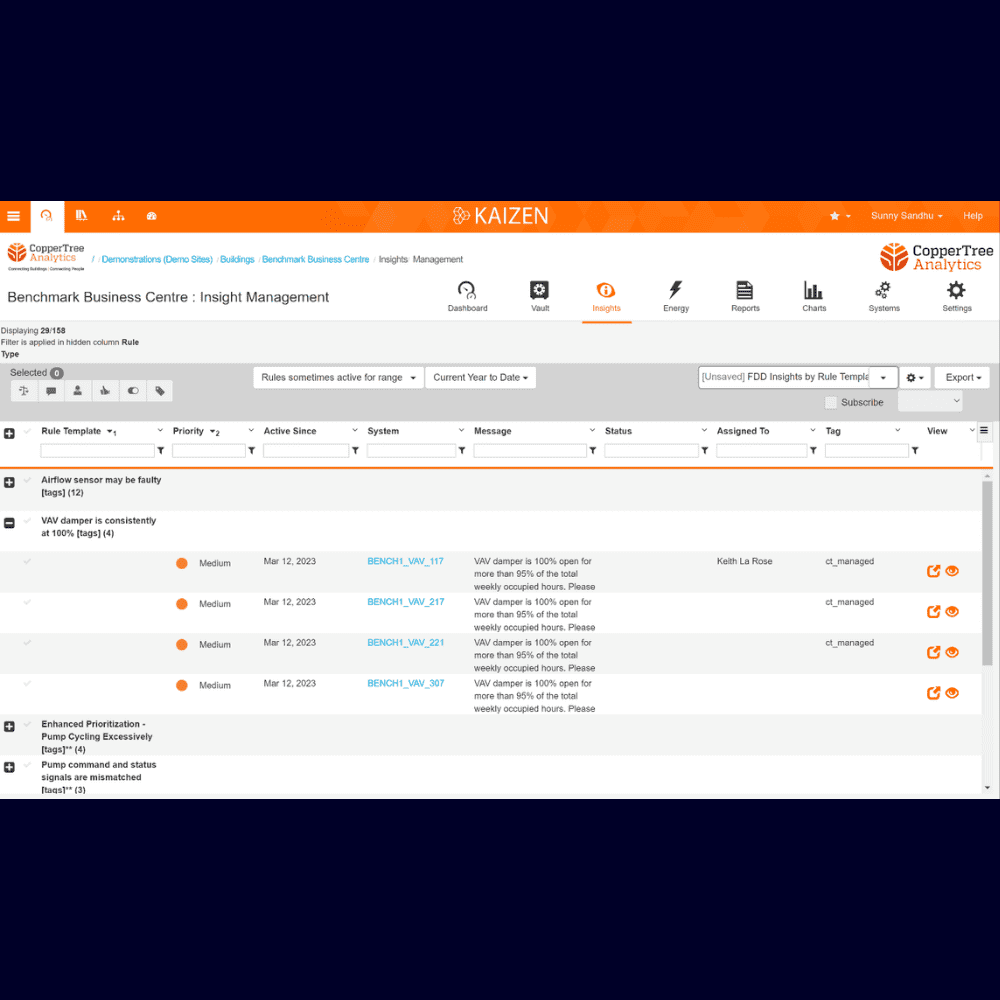Select the BENCH1_VAV_221 row checkmark
This screenshot has height=1000, width=1000.
click(27, 643)
